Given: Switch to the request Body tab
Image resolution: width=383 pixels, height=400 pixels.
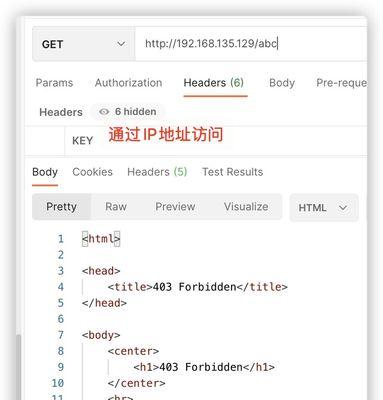Looking at the screenshot, I should tap(282, 83).
